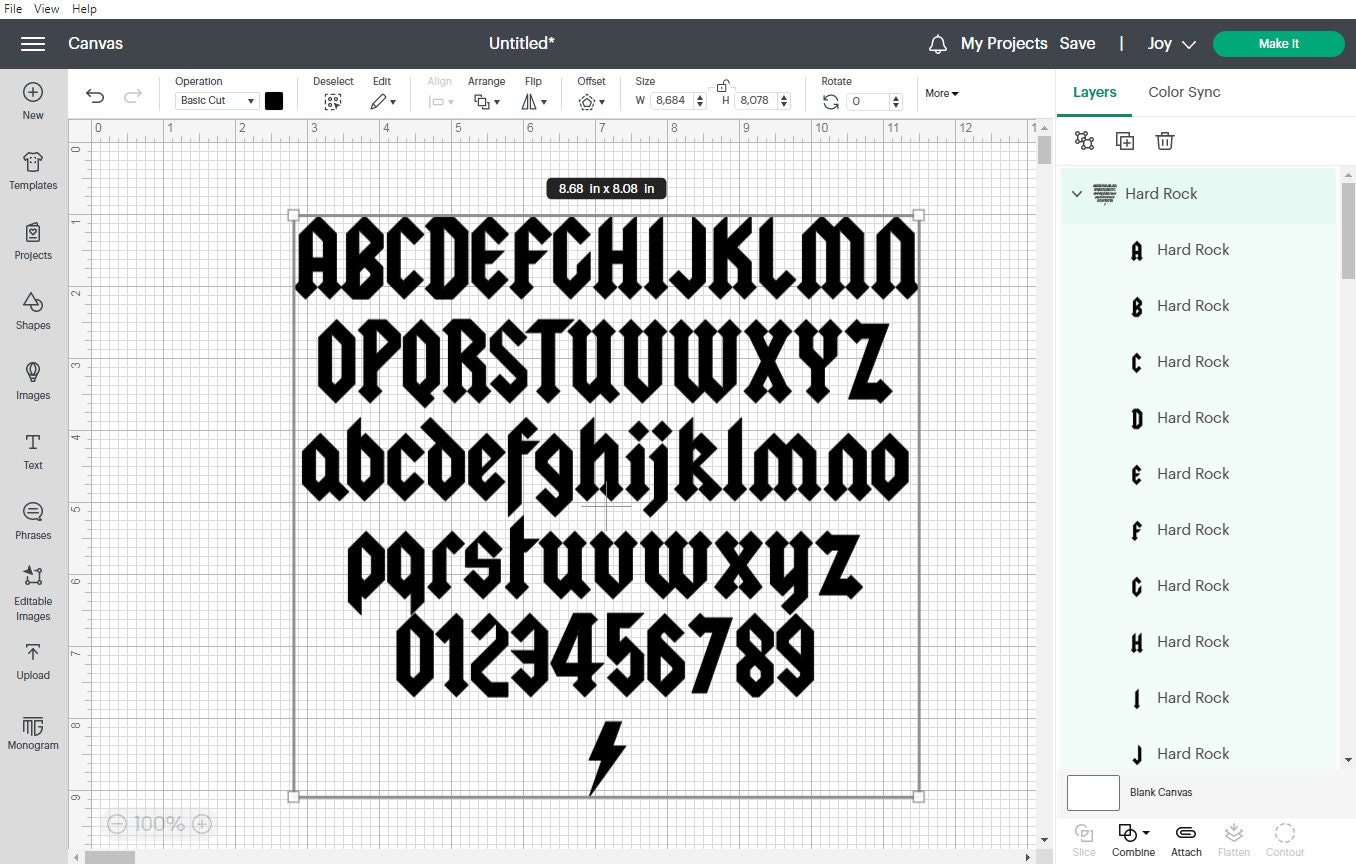This screenshot has height=864, width=1356.
Task: Group layers with the group icon
Action: (1084, 141)
